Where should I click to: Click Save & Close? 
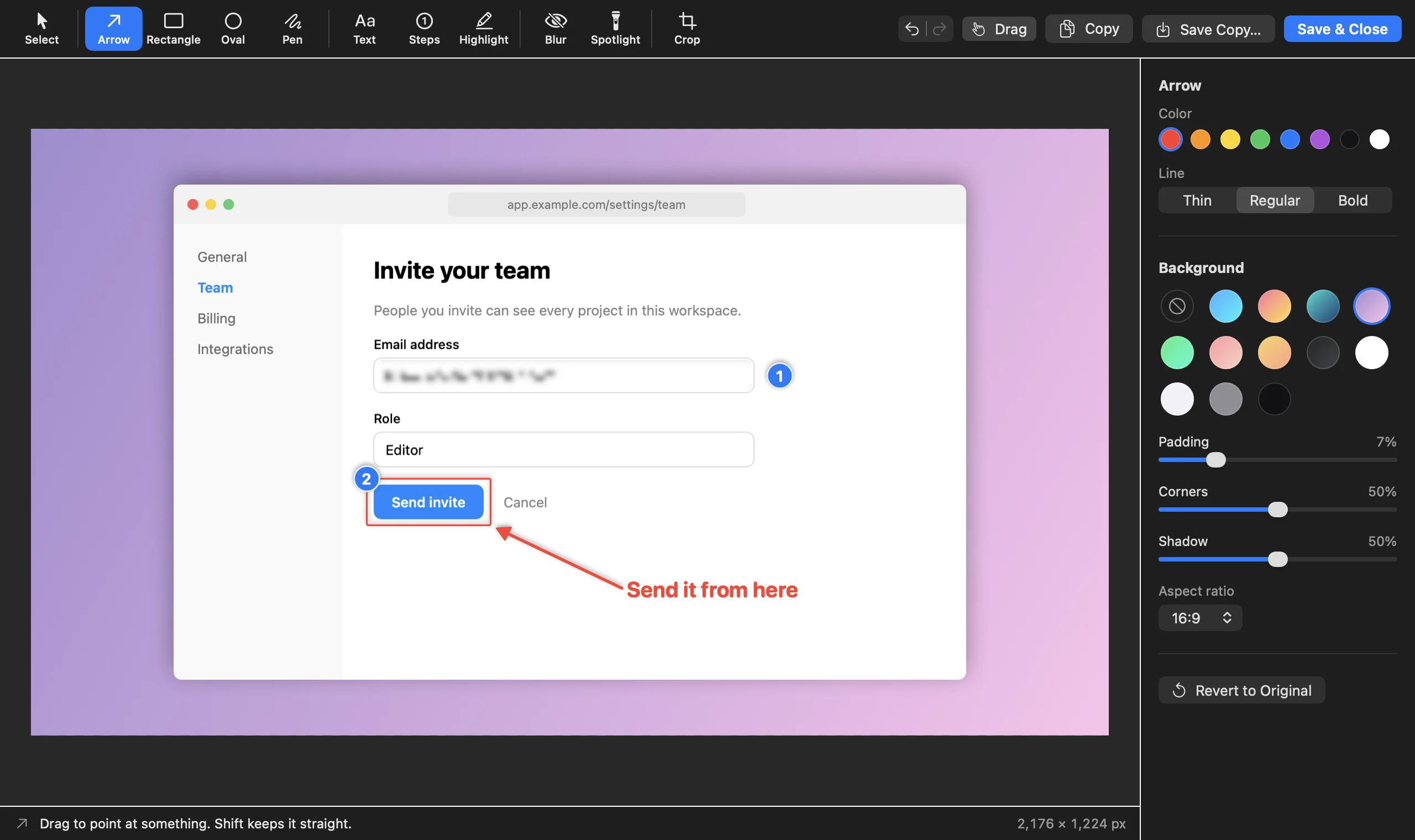(1342, 29)
